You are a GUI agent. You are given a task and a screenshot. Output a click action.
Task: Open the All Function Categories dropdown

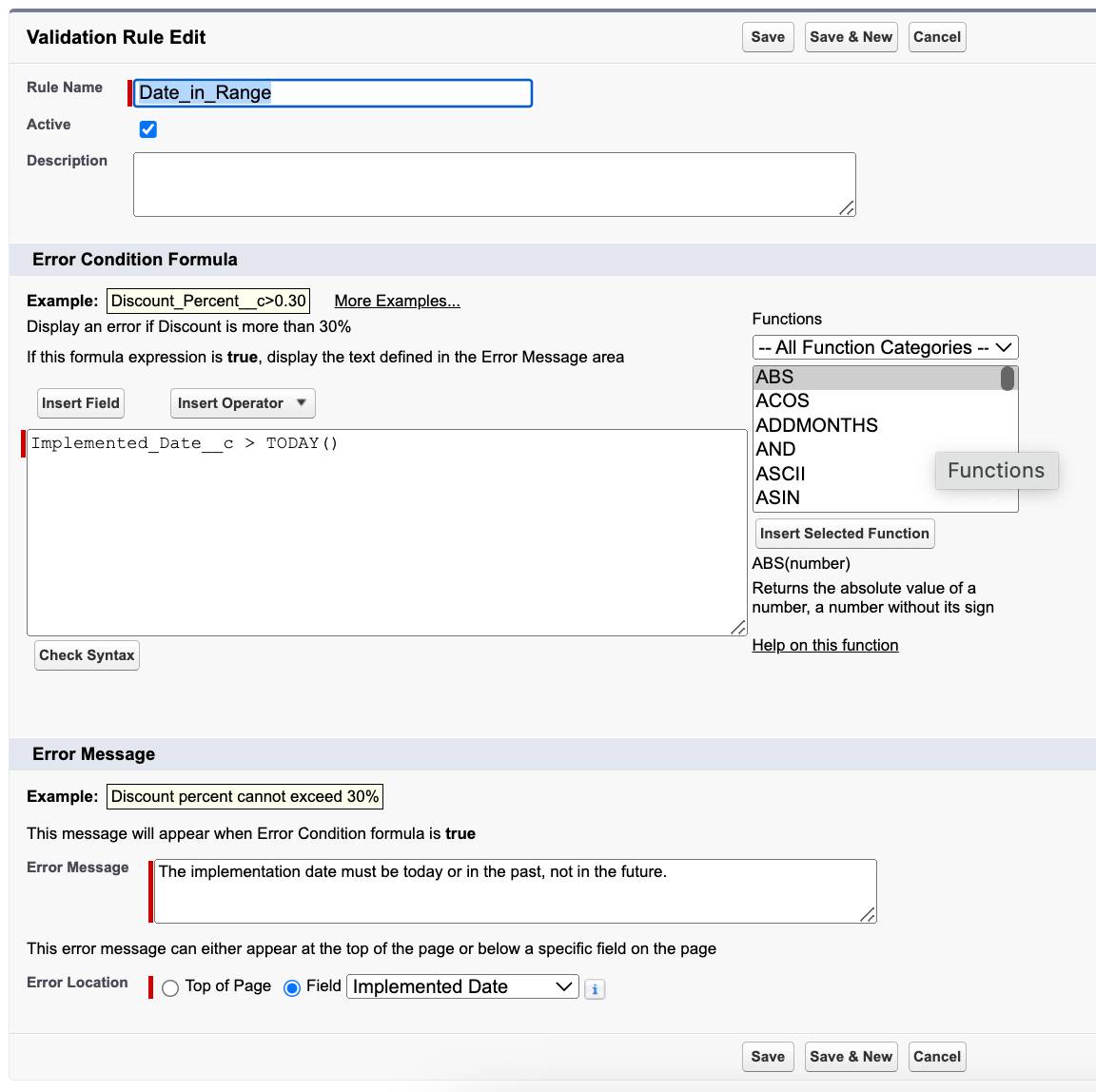click(x=885, y=347)
